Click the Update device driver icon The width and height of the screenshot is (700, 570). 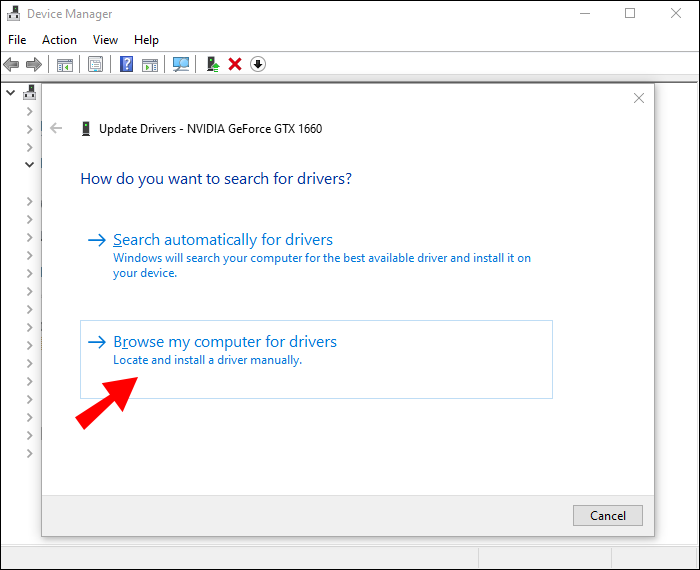213,65
